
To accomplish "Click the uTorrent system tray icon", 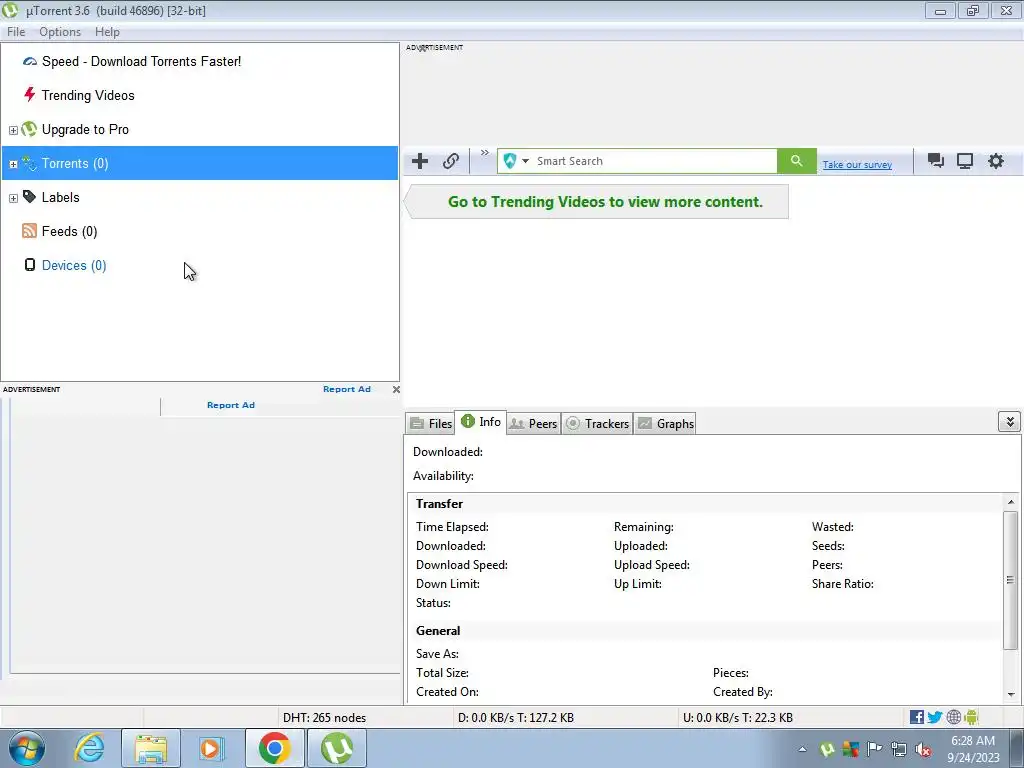I will [x=827, y=750].
